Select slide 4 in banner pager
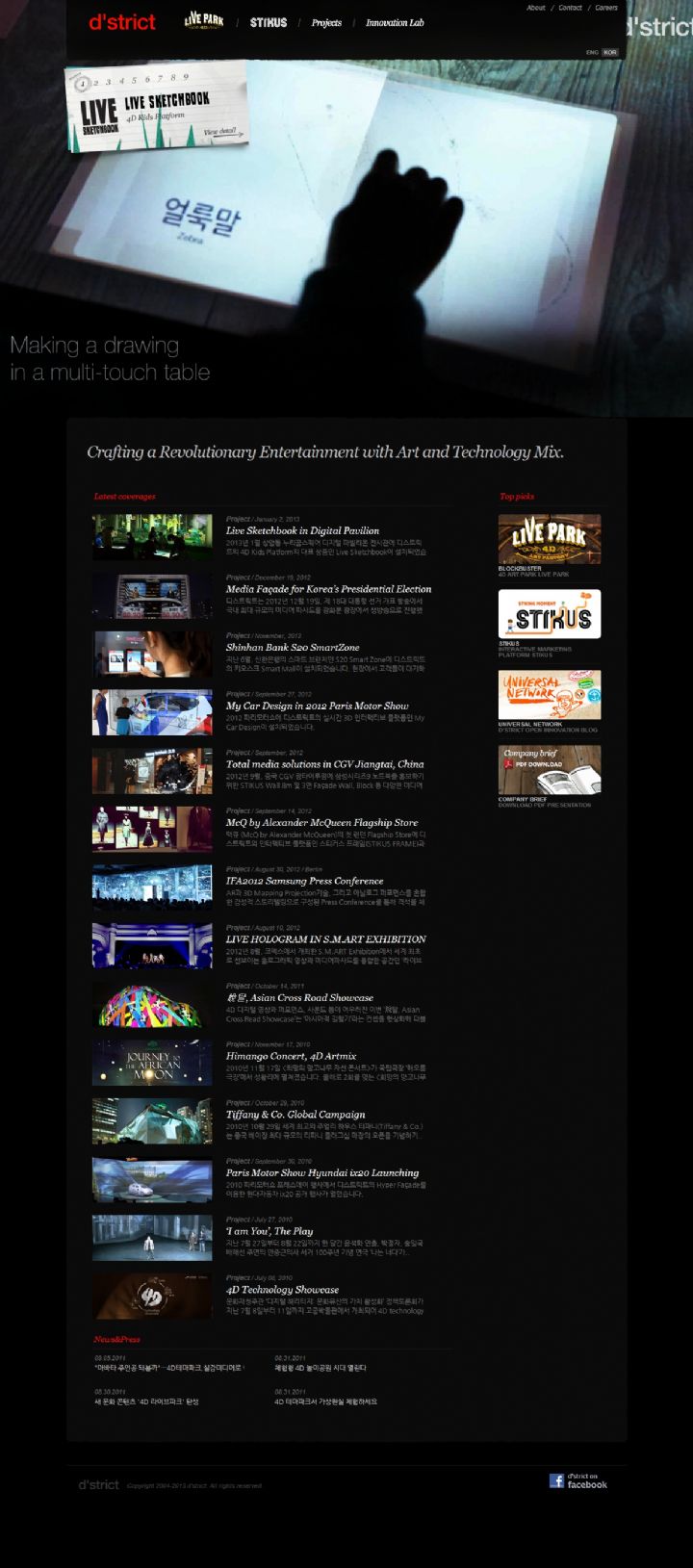Screen dimensions: 693x1568 pyautogui.click(x=122, y=80)
